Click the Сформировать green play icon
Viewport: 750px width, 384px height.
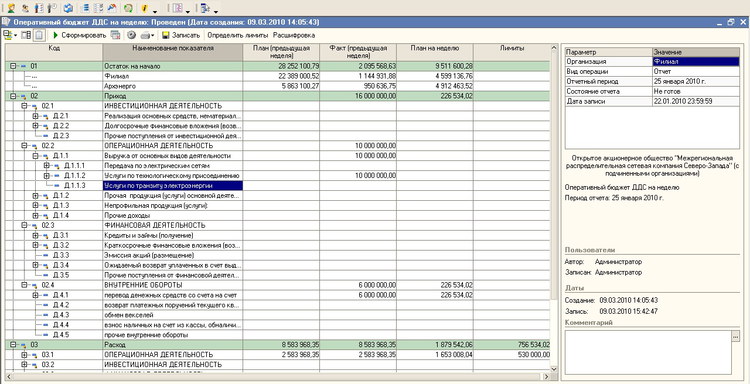(56, 35)
